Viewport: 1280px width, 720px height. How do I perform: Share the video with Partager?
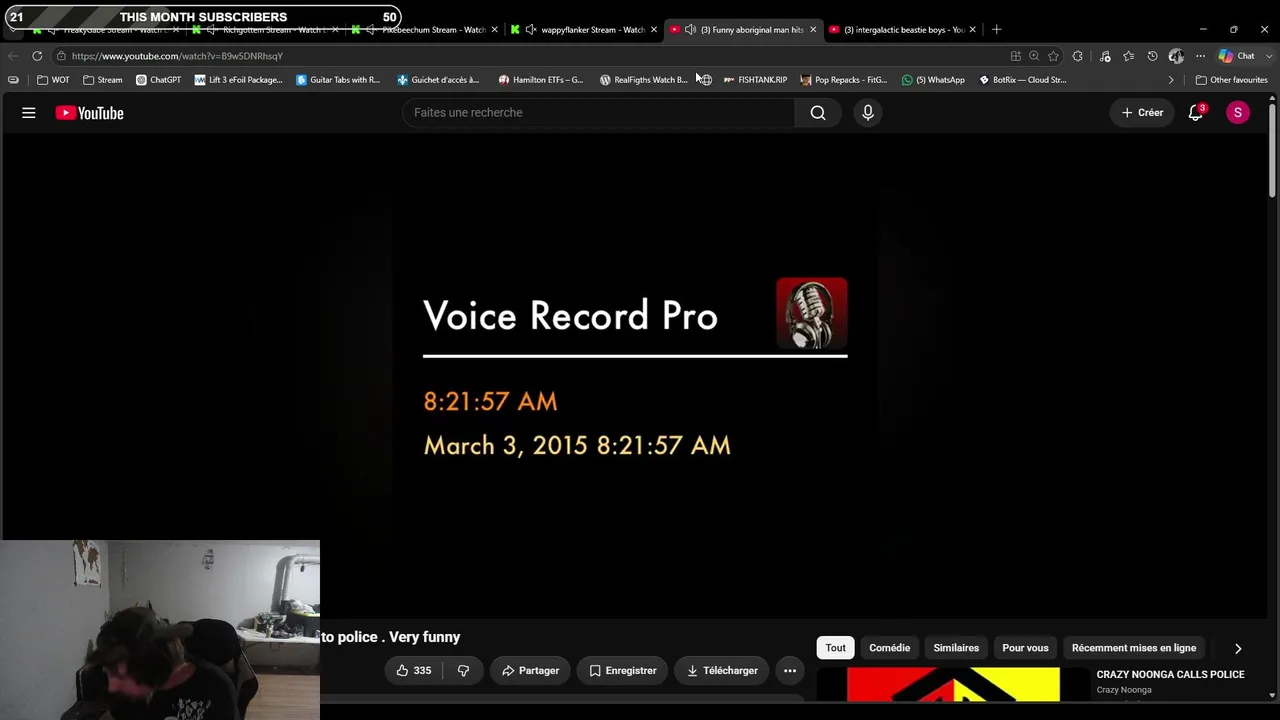[x=531, y=670]
